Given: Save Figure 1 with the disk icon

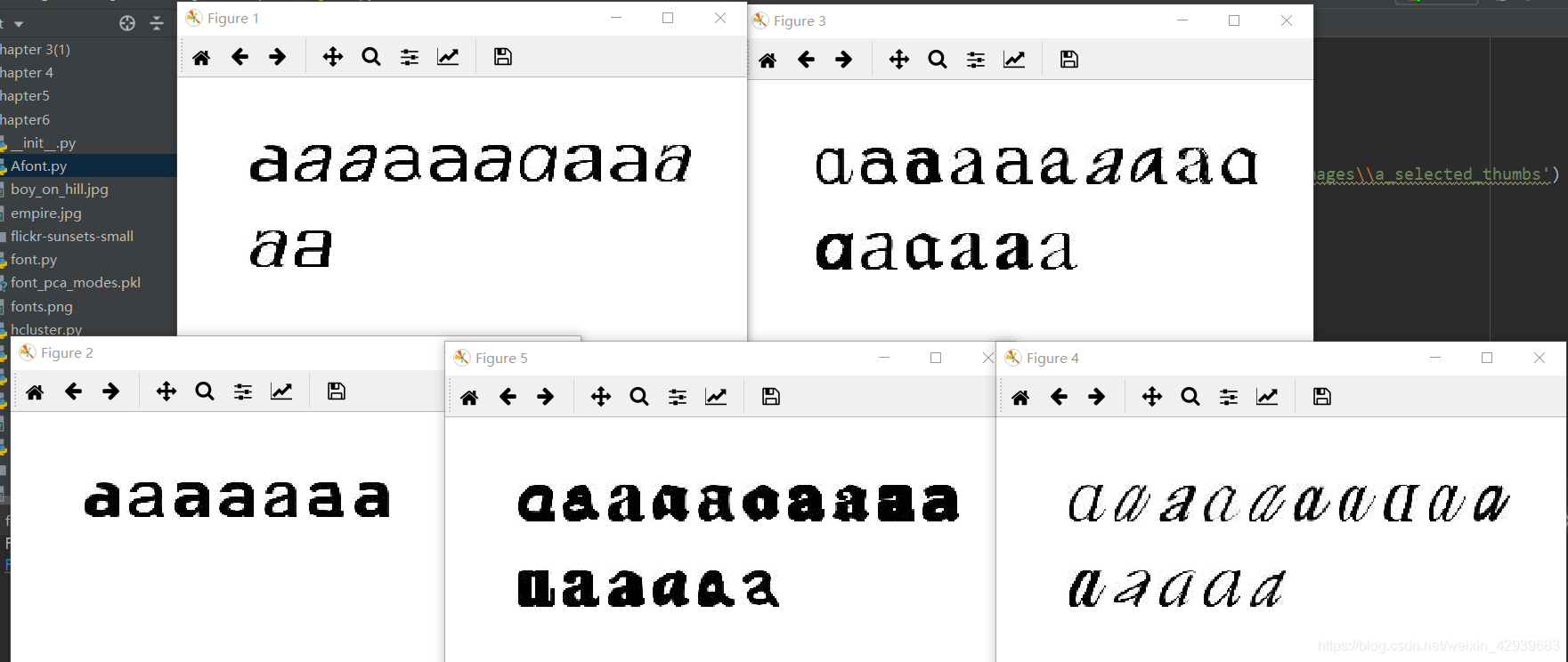Looking at the screenshot, I should [503, 57].
